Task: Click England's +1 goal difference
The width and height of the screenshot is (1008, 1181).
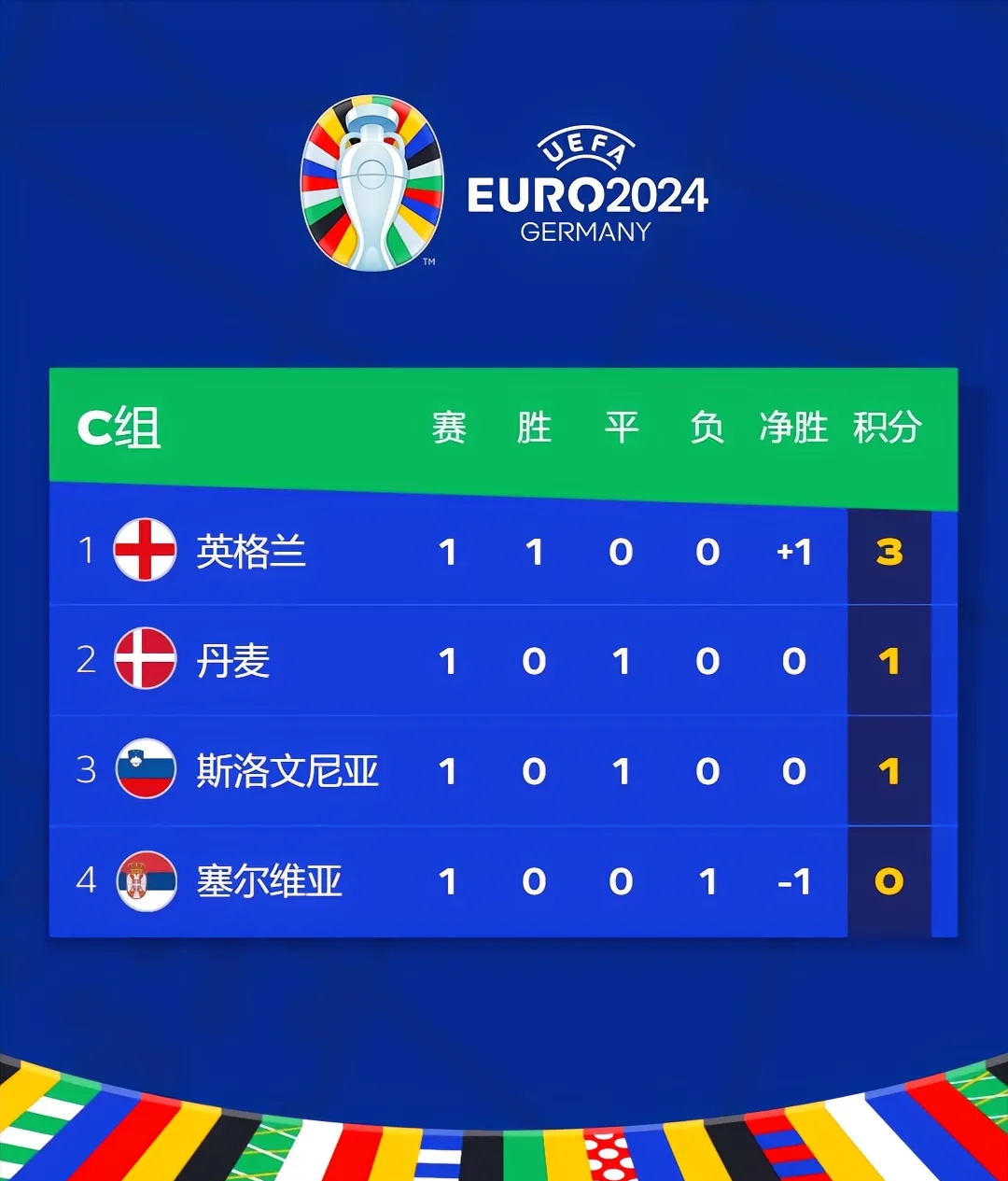Action: [794, 552]
